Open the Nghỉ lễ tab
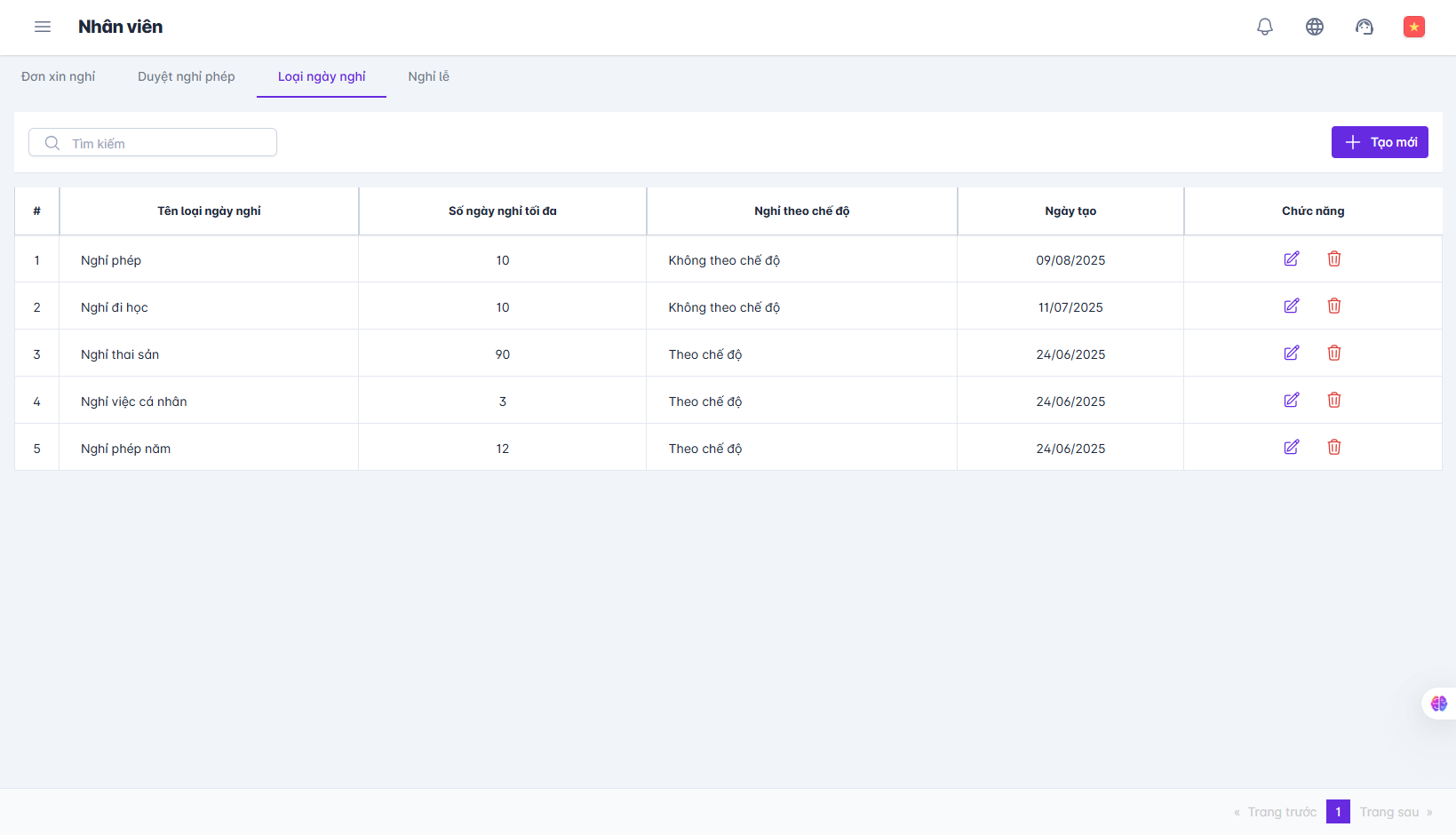The image size is (1456, 835). click(428, 76)
